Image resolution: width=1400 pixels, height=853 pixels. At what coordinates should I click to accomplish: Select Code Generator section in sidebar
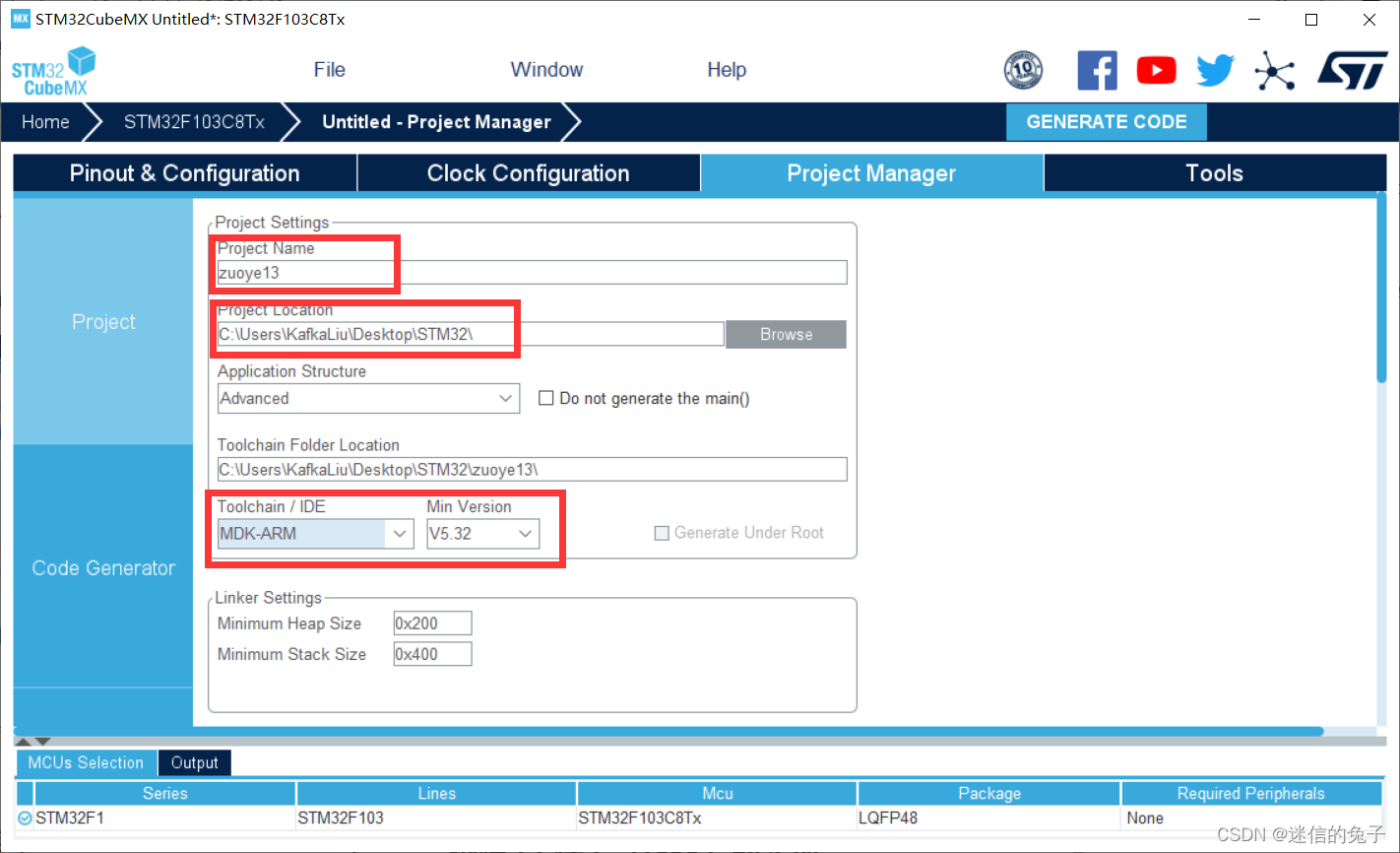point(103,567)
